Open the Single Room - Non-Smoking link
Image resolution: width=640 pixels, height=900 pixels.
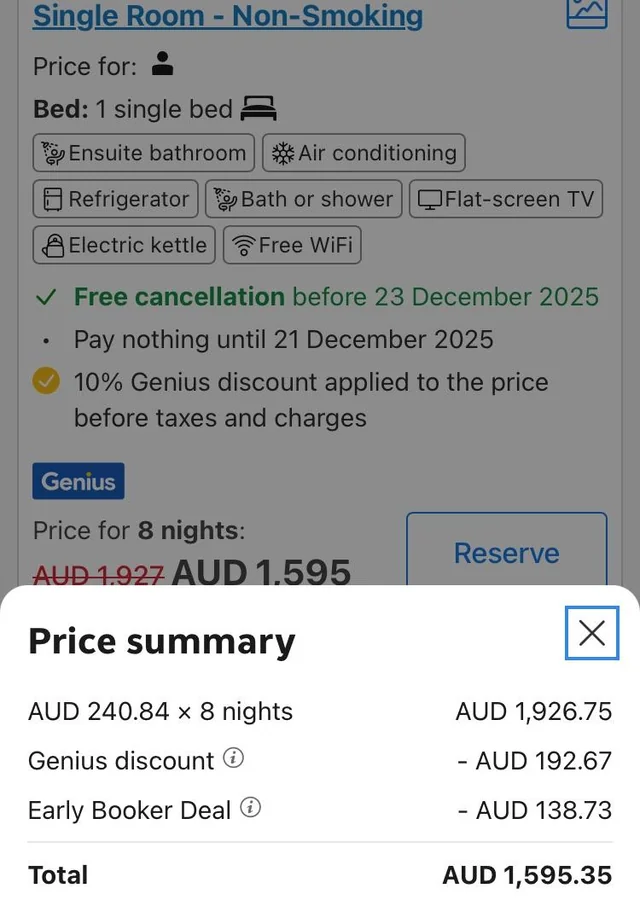tap(228, 15)
